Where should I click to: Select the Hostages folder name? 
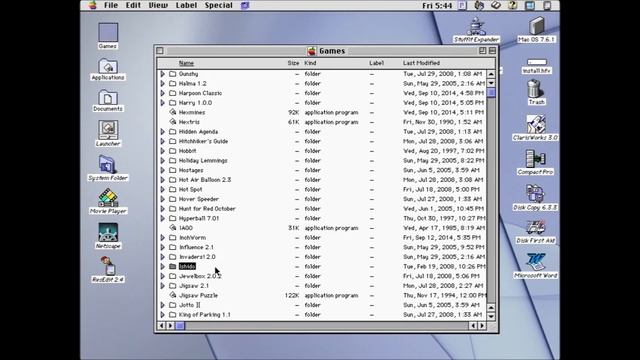click(191, 170)
